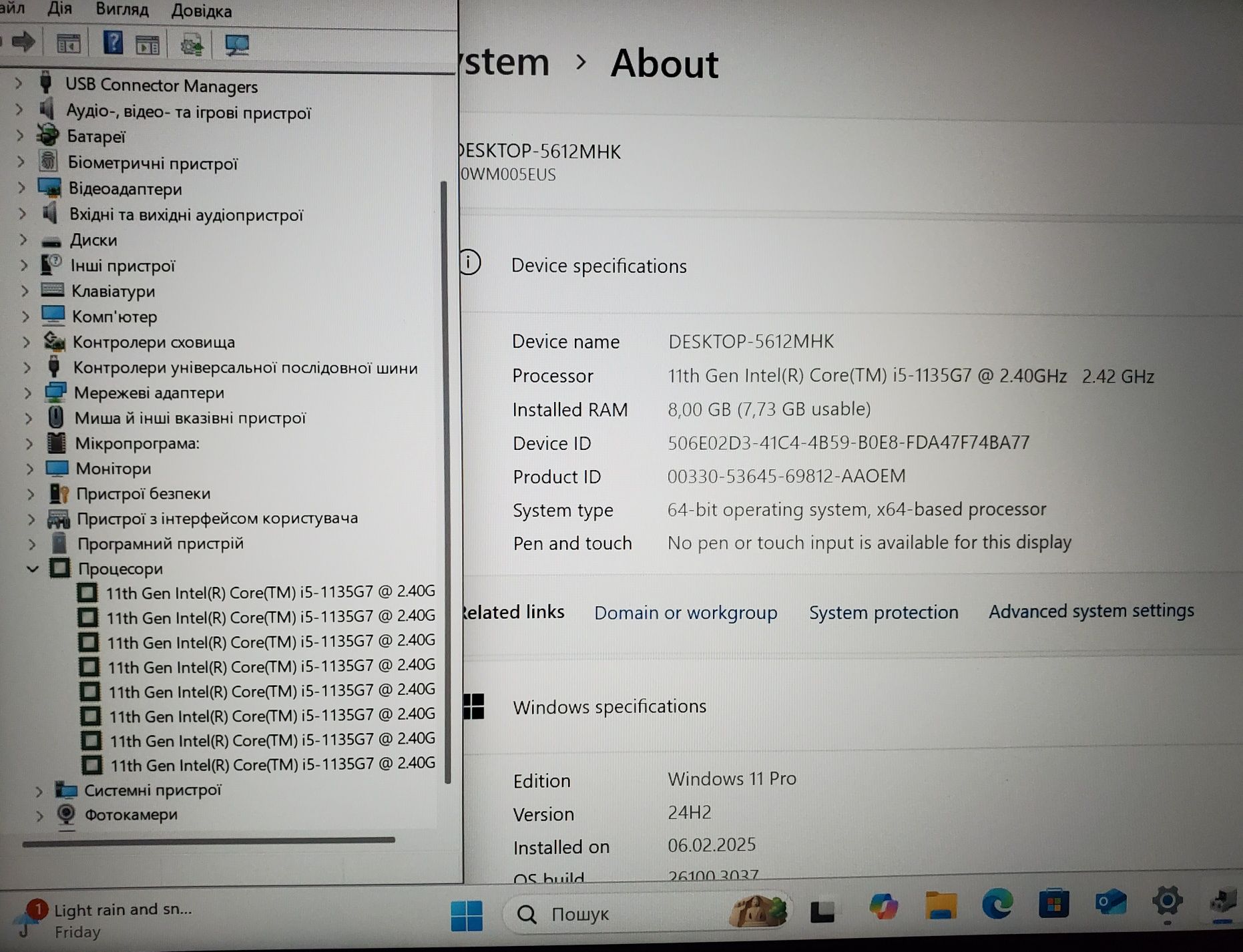The width and height of the screenshot is (1243, 952).
Task: Expand the Диски category
Action: [23, 240]
